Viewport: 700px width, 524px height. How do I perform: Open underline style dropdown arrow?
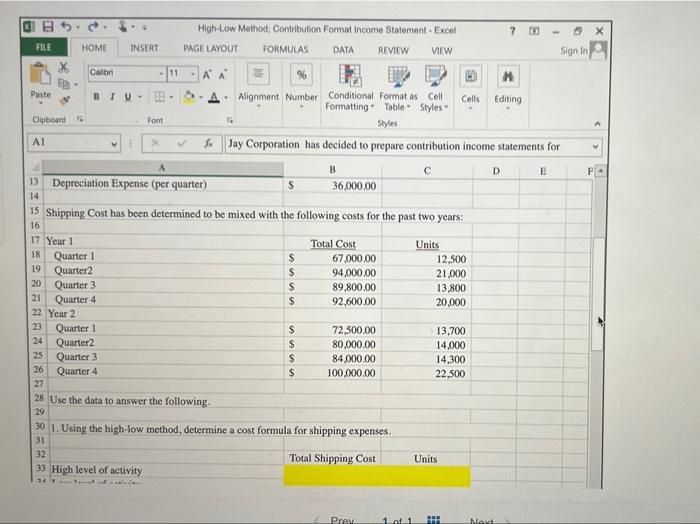pyautogui.click(x=139, y=97)
